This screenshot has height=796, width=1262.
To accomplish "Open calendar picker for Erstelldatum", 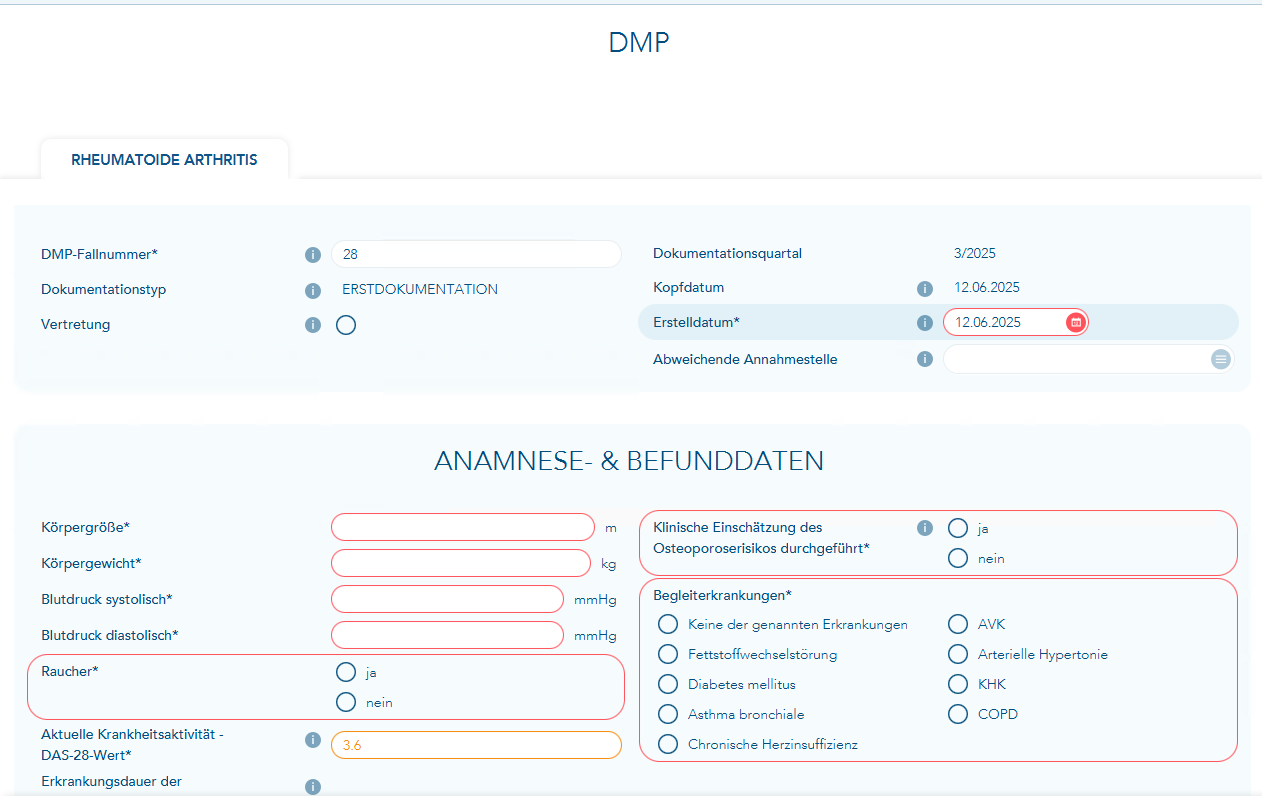I will tap(1075, 322).
